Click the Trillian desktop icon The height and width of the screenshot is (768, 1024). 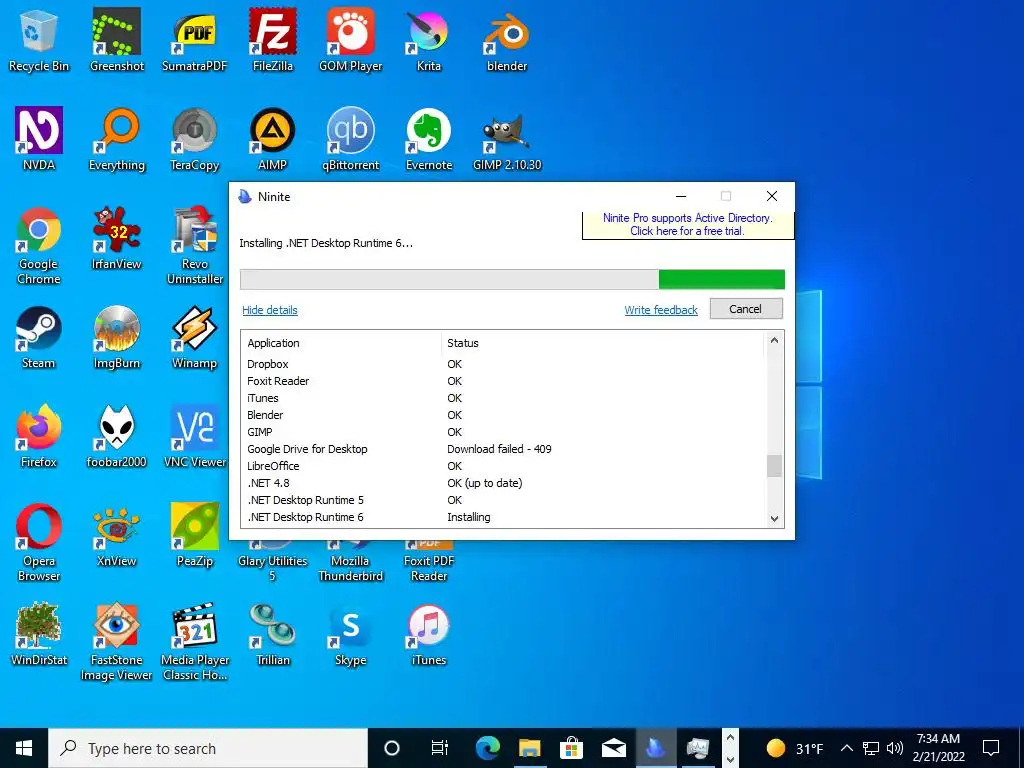[272, 634]
